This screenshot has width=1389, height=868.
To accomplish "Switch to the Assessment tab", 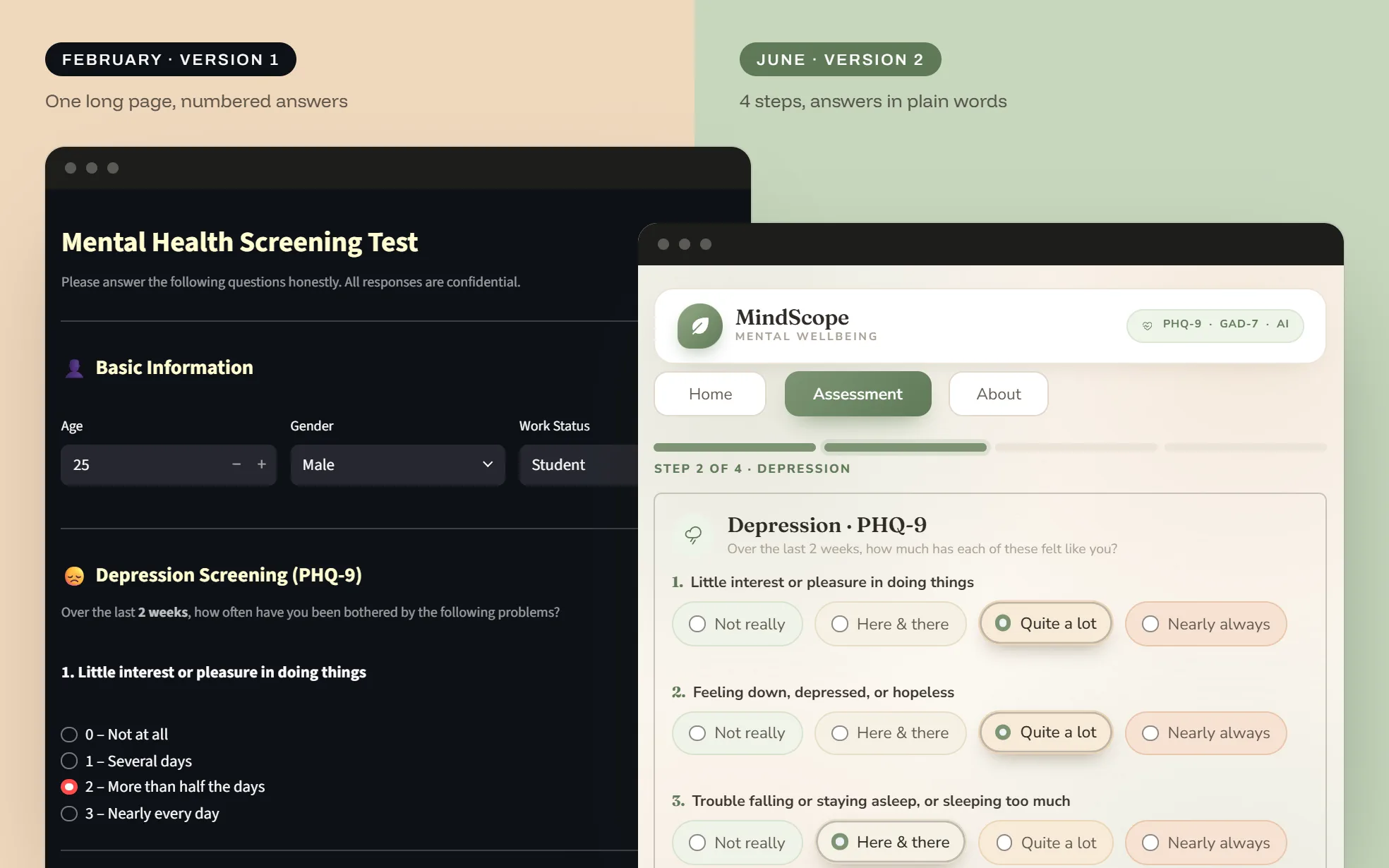I will pos(858,394).
